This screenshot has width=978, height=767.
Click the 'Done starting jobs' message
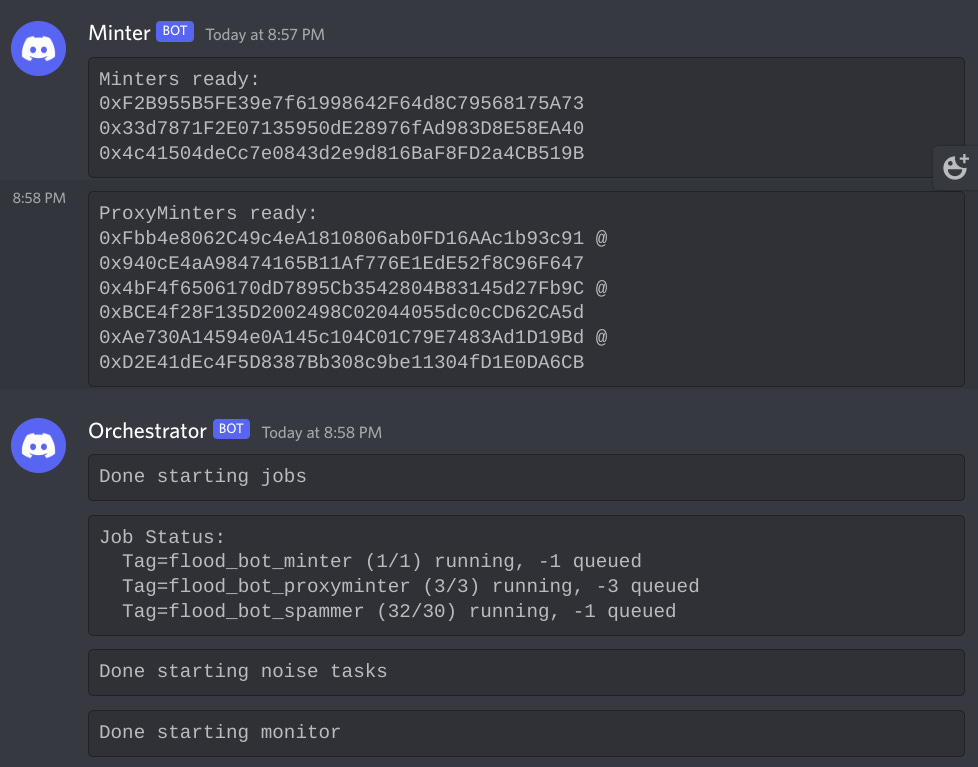pyautogui.click(x=203, y=476)
